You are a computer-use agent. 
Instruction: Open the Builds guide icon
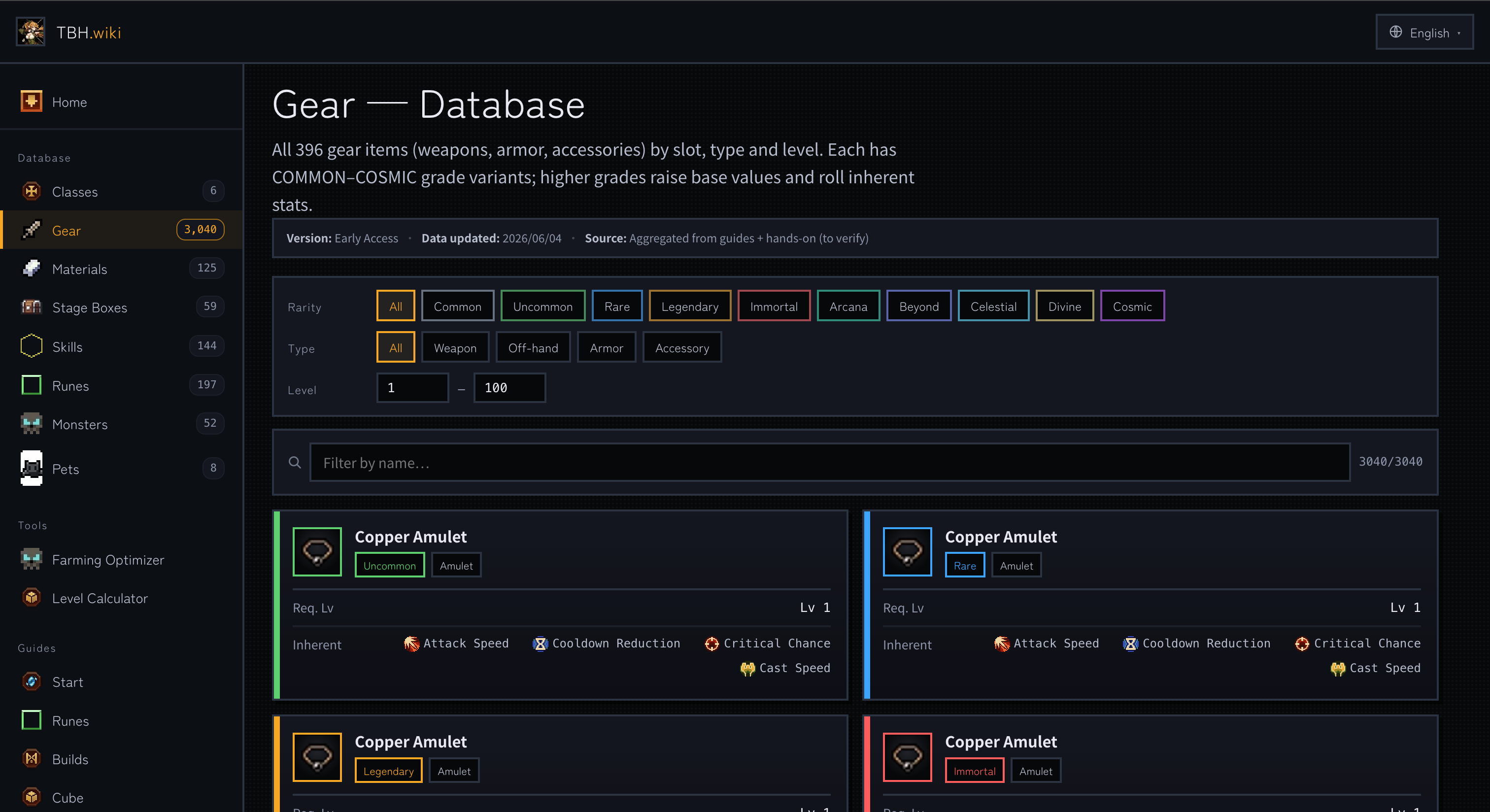[31, 758]
